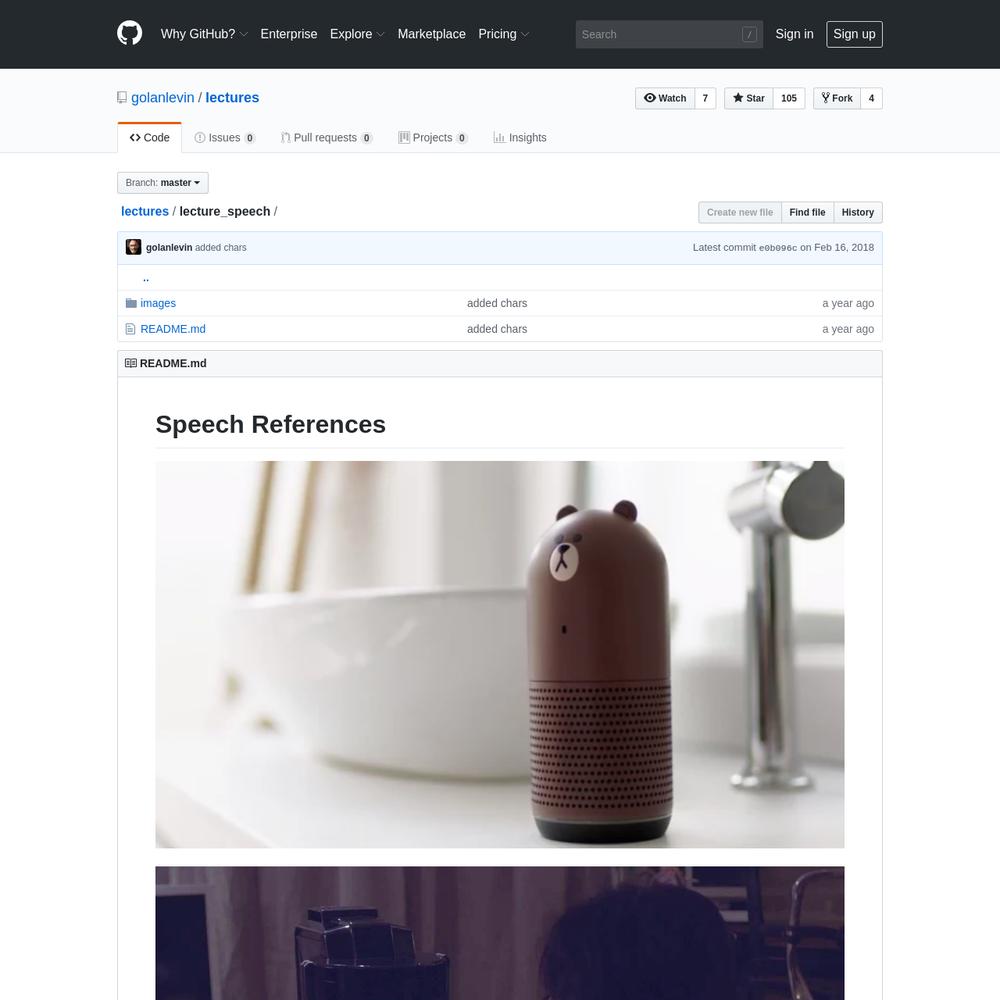Open the images folder link
This screenshot has height=1000, width=1000.
tap(158, 303)
